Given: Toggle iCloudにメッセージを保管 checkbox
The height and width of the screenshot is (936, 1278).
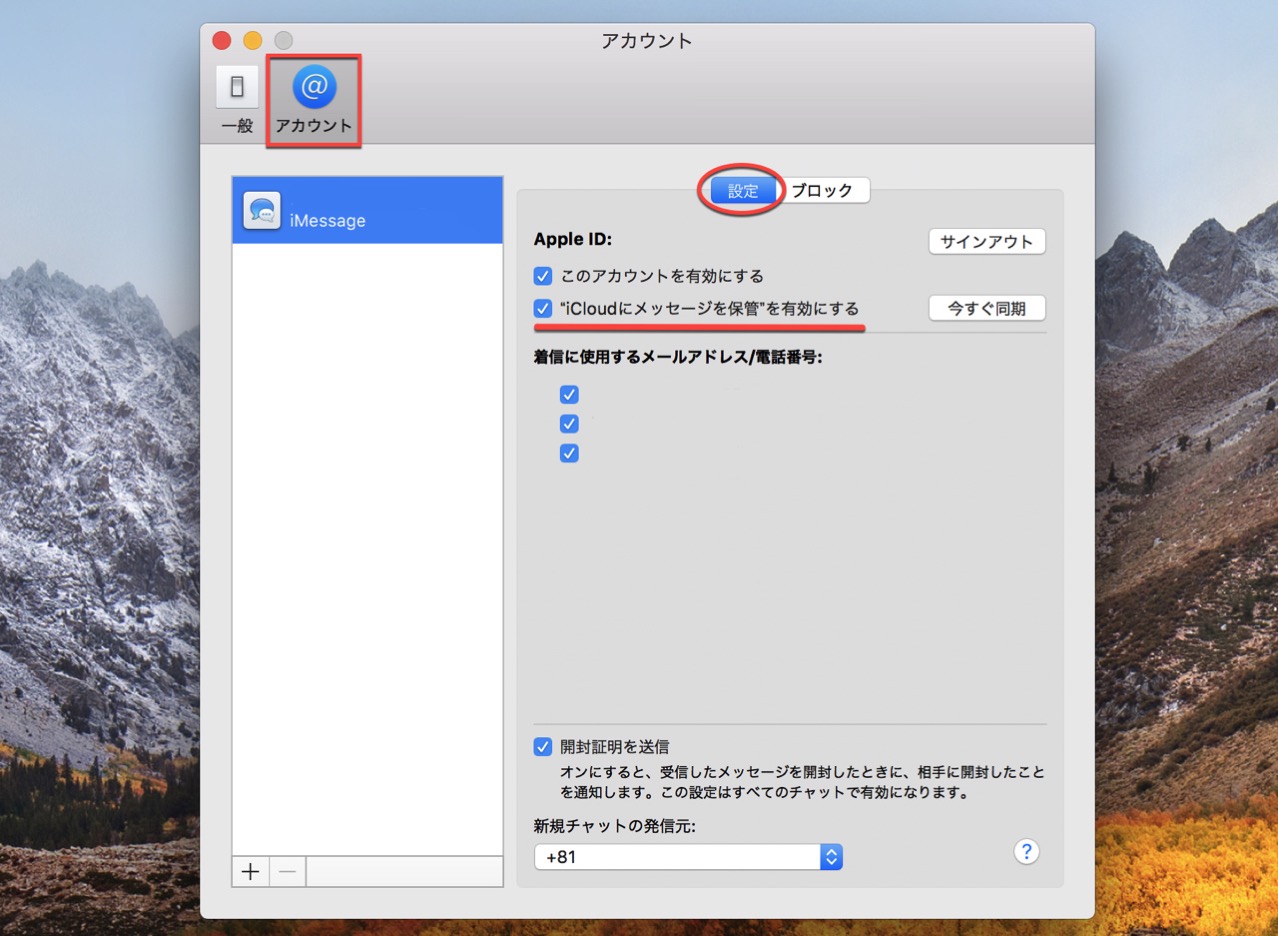Looking at the screenshot, I should [x=543, y=308].
